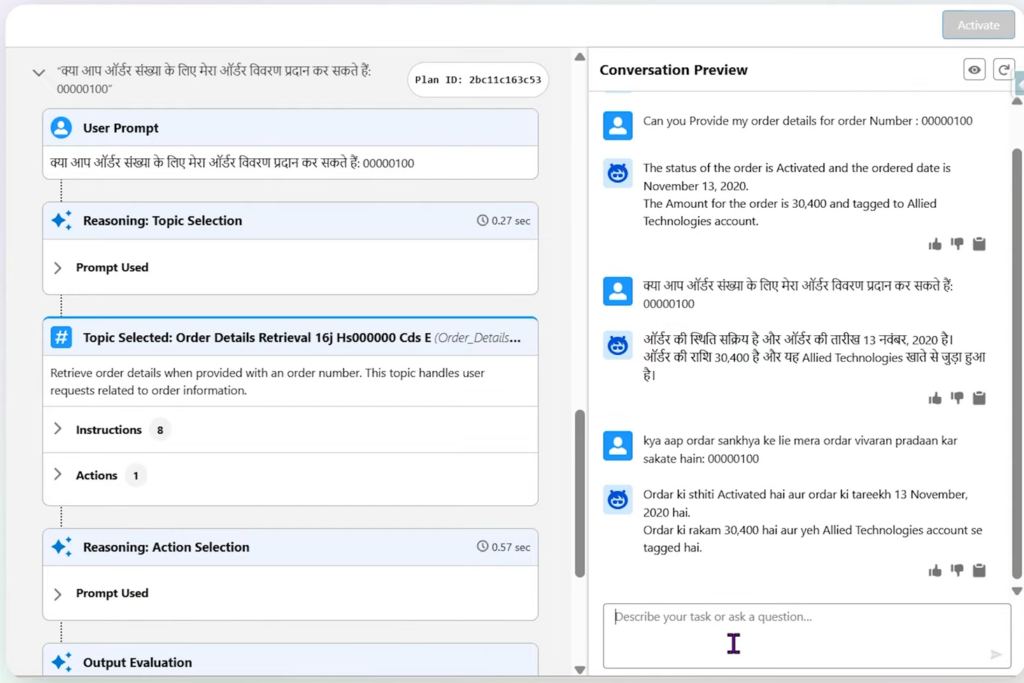1024x683 pixels.
Task: Click the Reasoning: Action Selection sparkle icon
Action: [x=61, y=547]
